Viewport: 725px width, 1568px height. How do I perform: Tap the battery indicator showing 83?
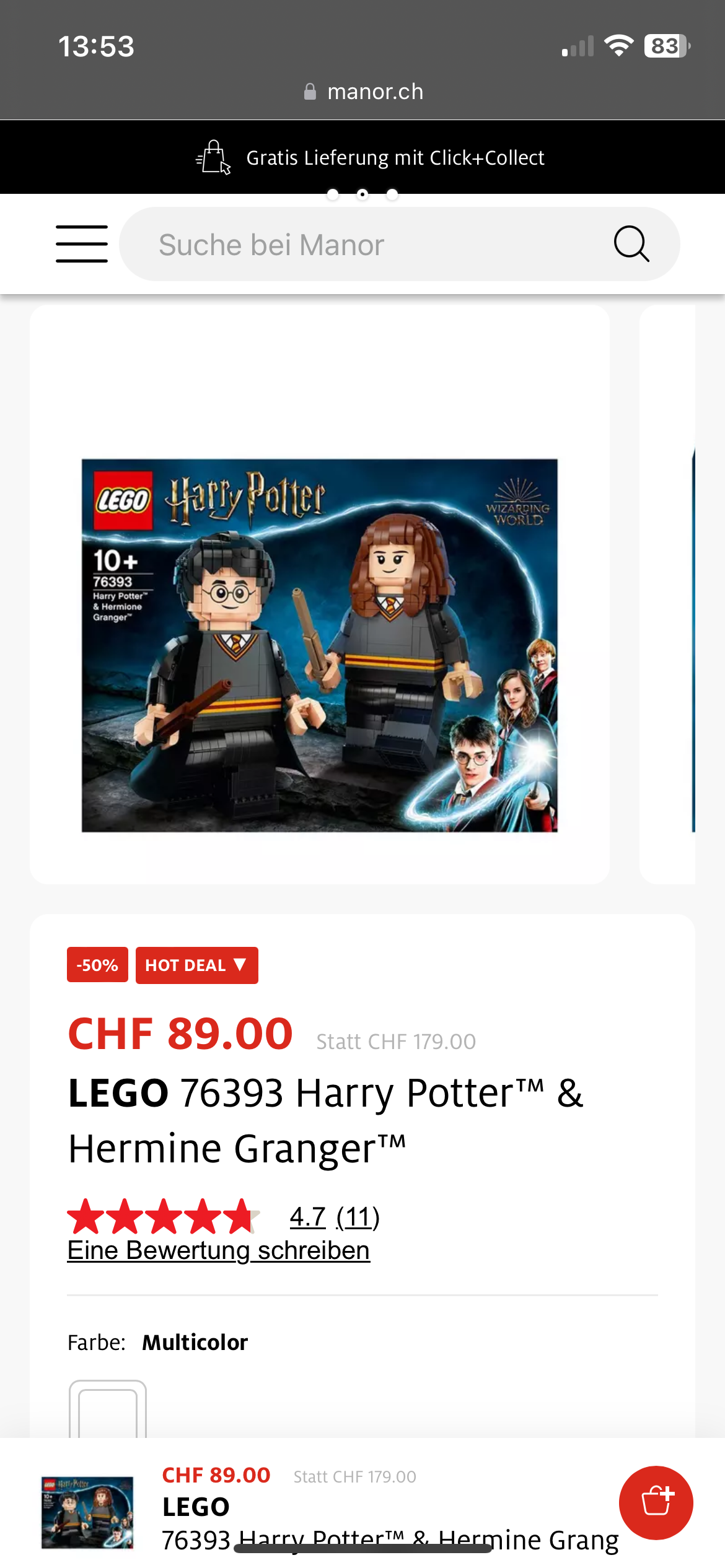[667, 46]
